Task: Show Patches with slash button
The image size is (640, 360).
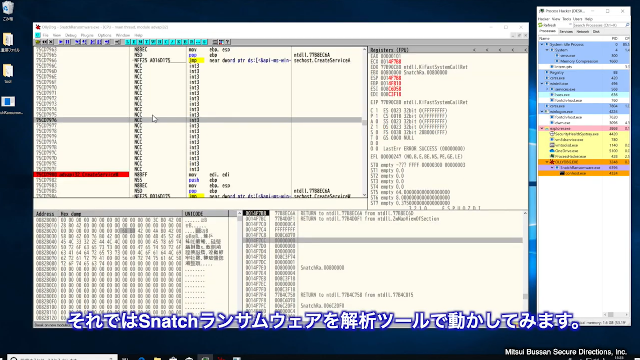Action: coord(172,42)
